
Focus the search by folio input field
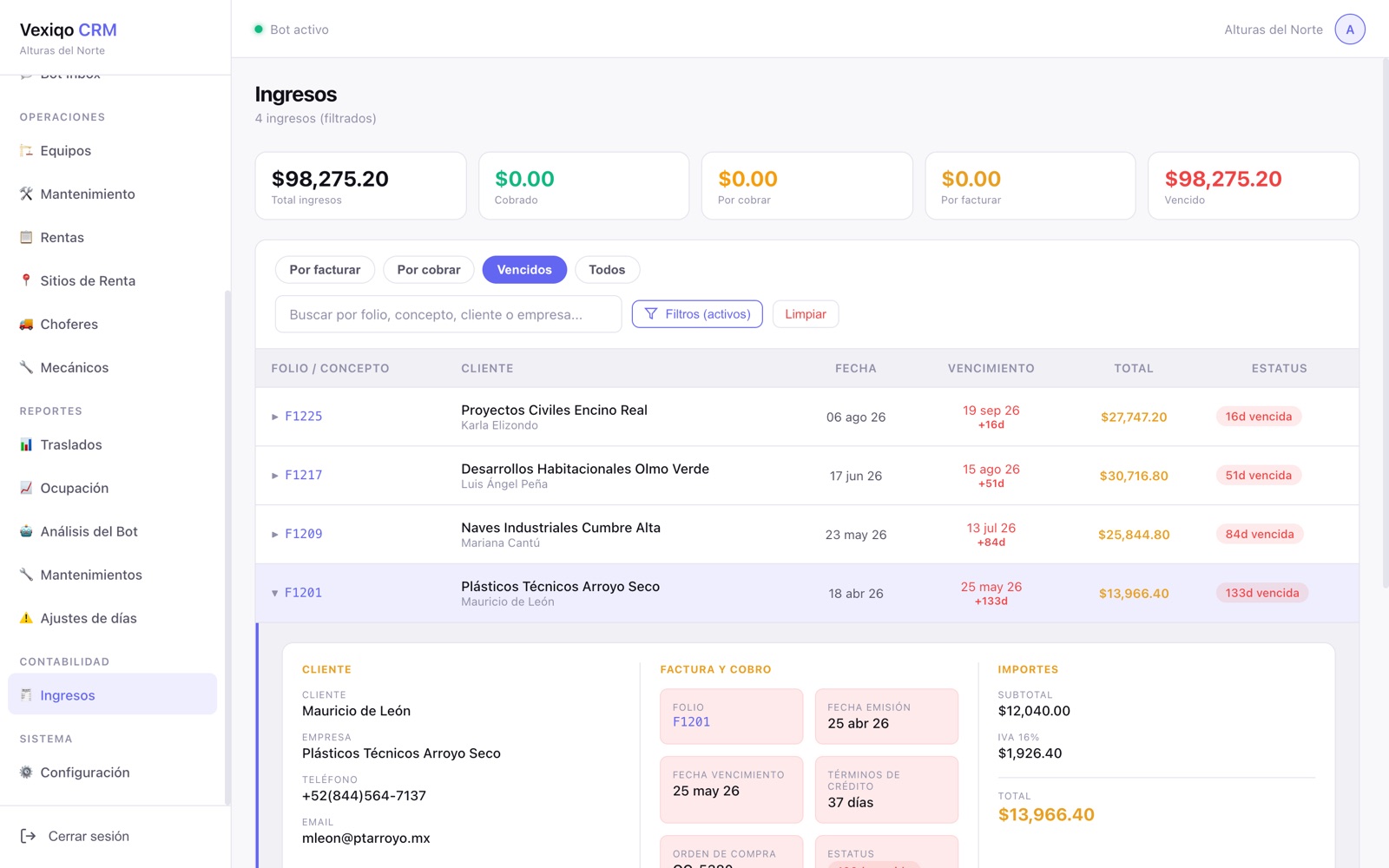(x=448, y=314)
